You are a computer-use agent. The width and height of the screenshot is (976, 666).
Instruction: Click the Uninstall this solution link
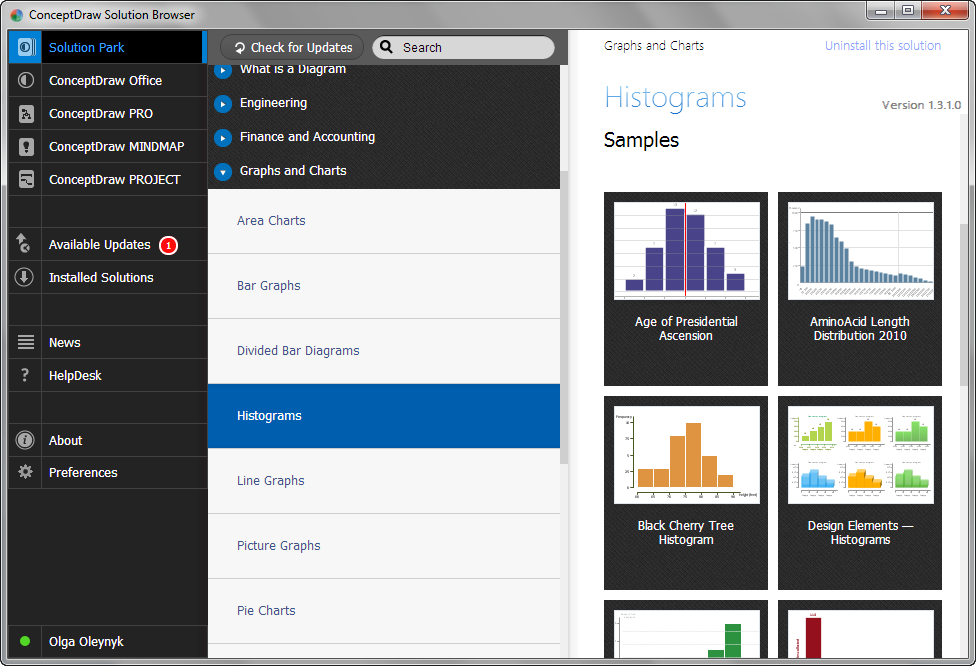point(882,45)
